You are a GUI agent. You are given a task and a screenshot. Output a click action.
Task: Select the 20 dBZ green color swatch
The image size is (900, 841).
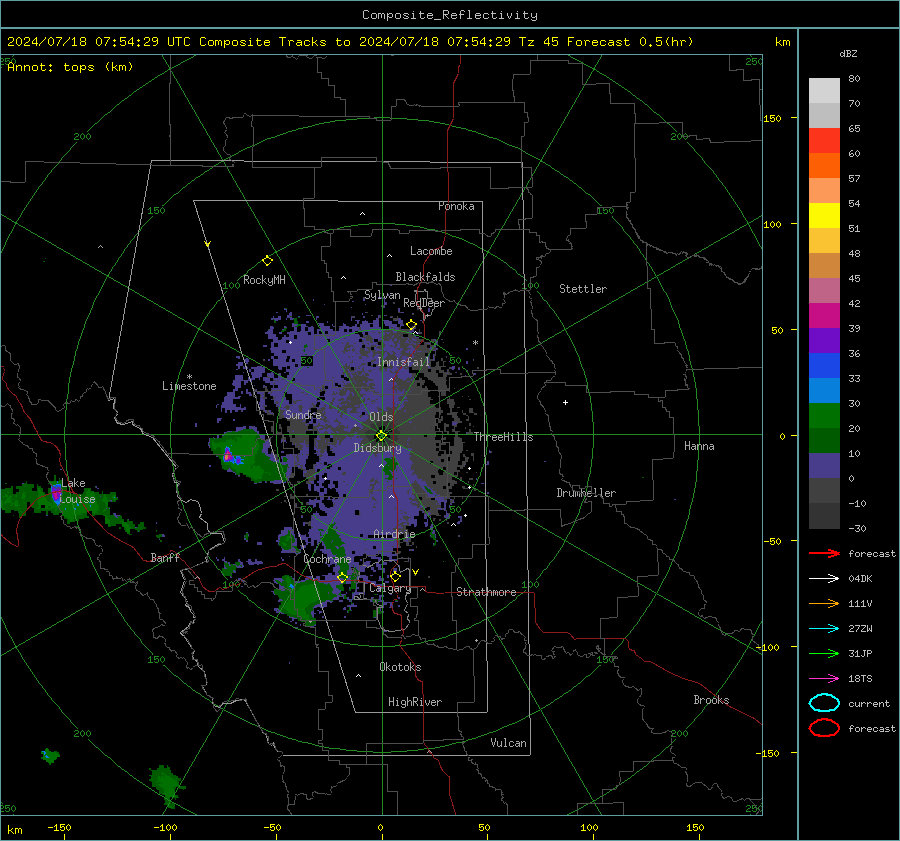(x=824, y=416)
